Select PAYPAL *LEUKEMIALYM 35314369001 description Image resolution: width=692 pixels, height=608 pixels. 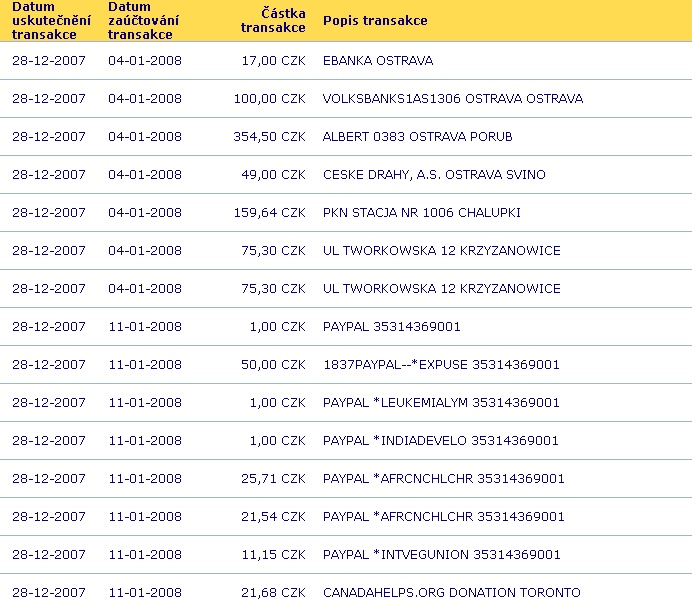tap(441, 402)
